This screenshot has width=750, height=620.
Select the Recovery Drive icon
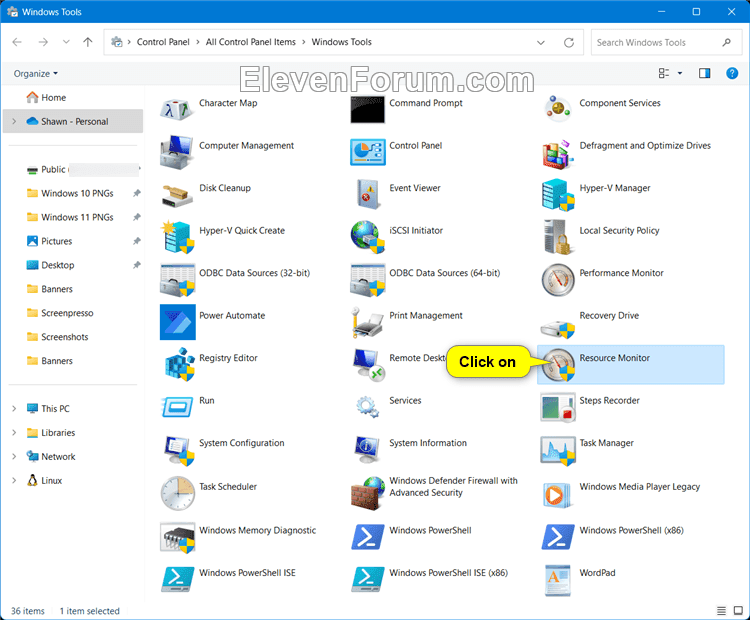pos(558,329)
